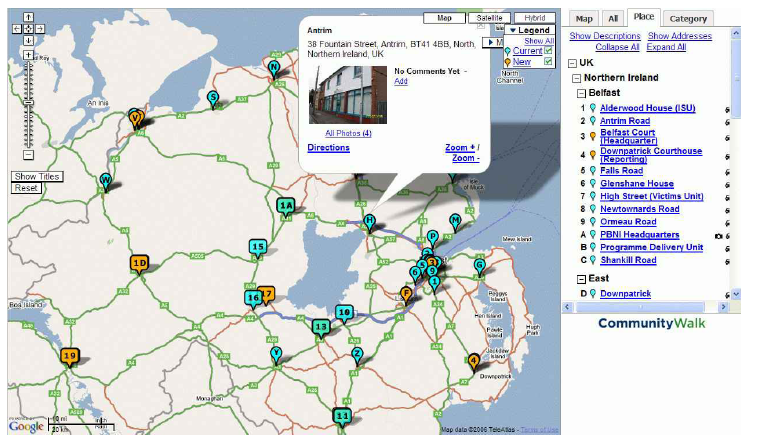Click the teal marker labeled 1A
The width and height of the screenshot is (760, 445).
[x=286, y=206]
